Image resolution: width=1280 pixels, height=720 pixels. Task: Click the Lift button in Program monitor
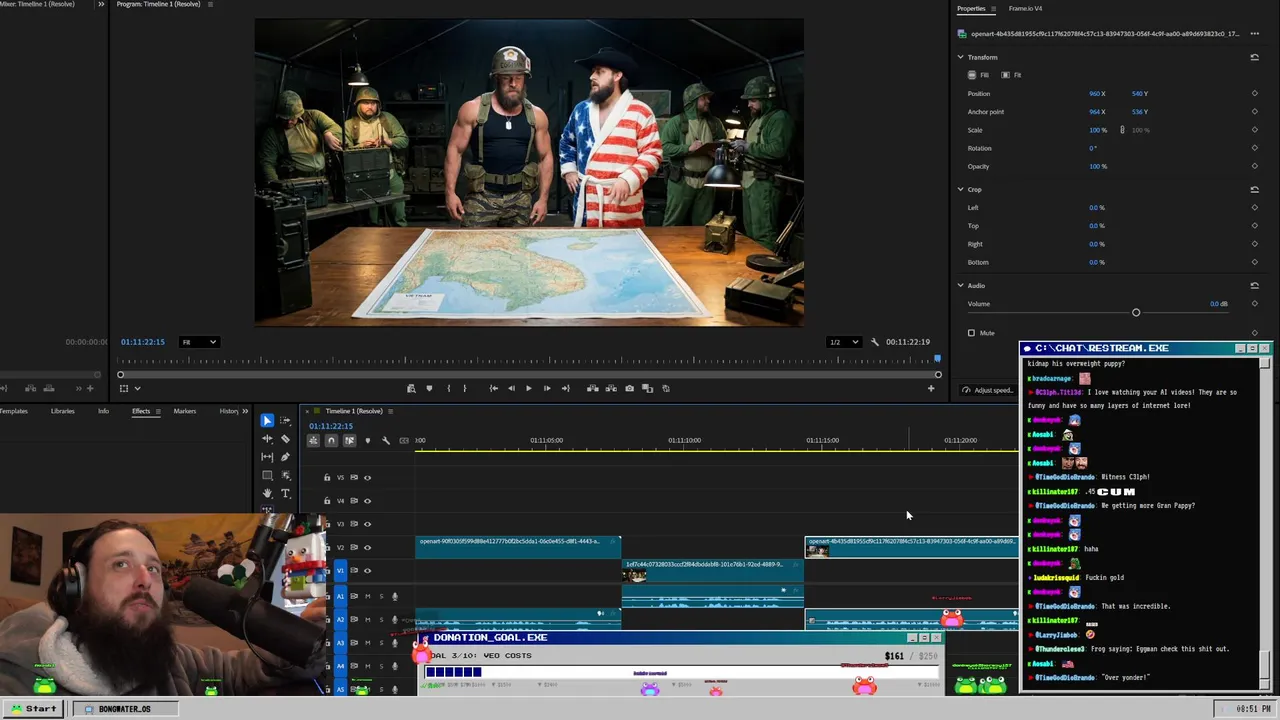pyautogui.click(x=592, y=388)
